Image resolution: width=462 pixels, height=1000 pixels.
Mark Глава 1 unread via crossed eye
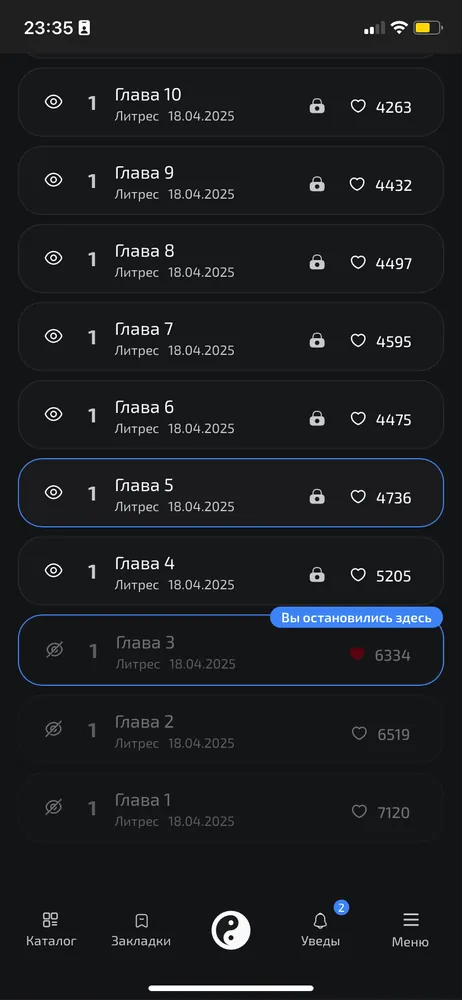(x=54, y=807)
